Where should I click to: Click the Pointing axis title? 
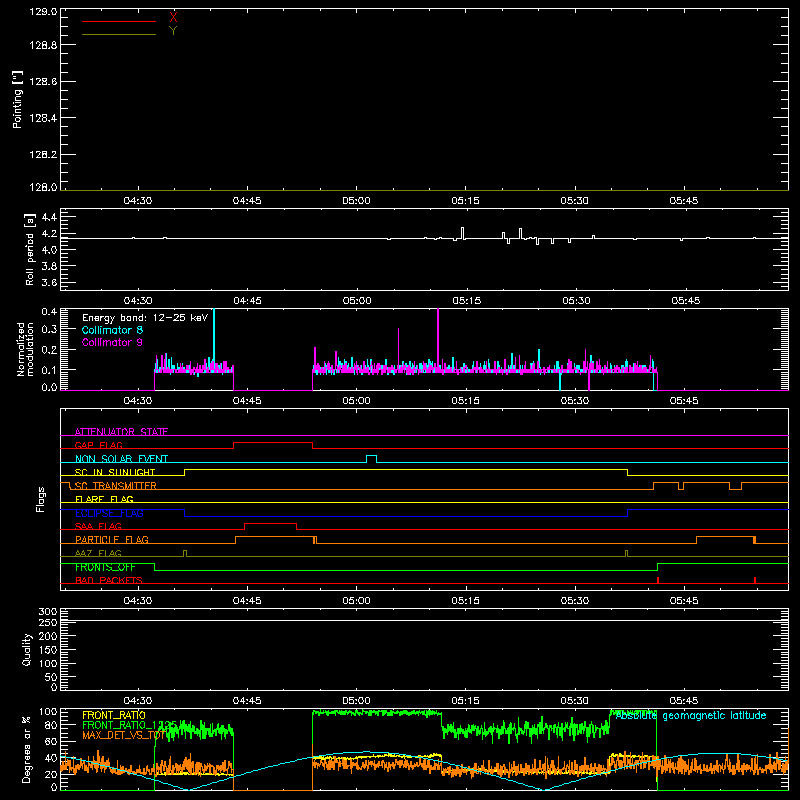pos(17,99)
